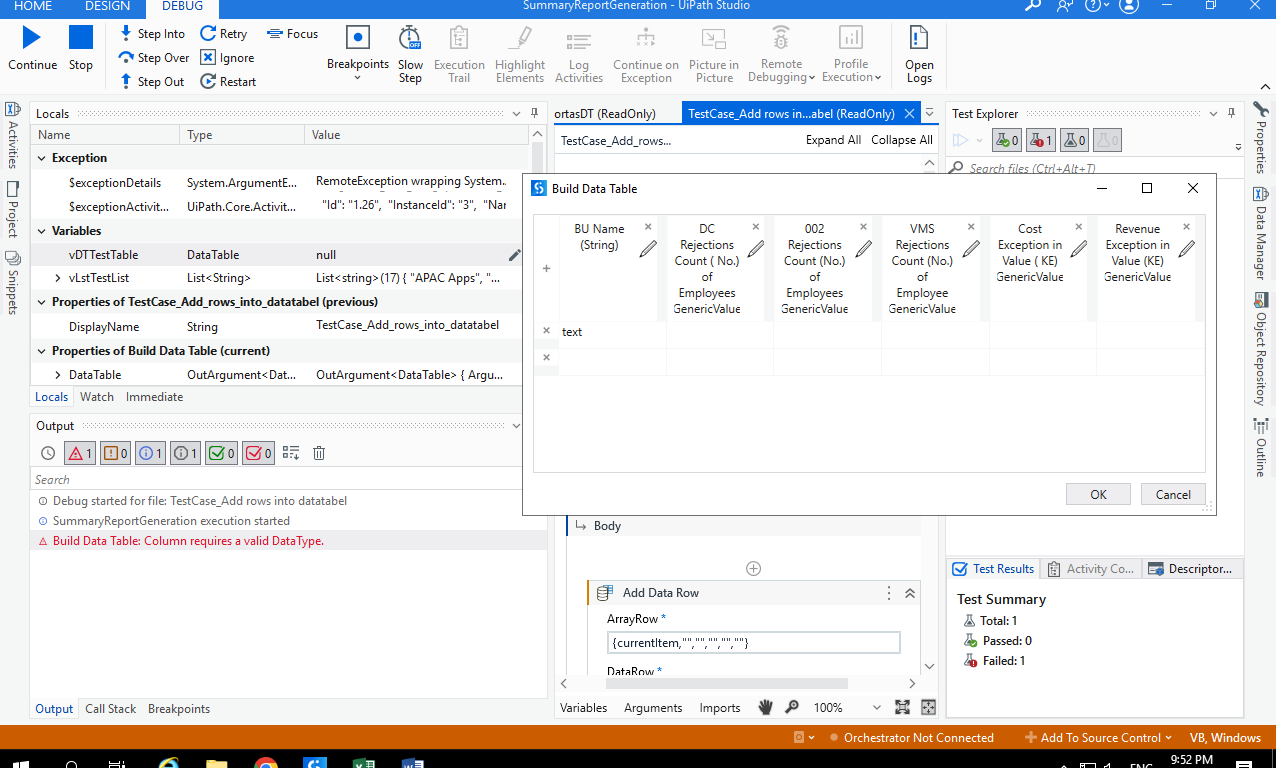Expand the vLstTestList variable
This screenshot has width=1276, height=768.
pyautogui.click(x=59, y=278)
